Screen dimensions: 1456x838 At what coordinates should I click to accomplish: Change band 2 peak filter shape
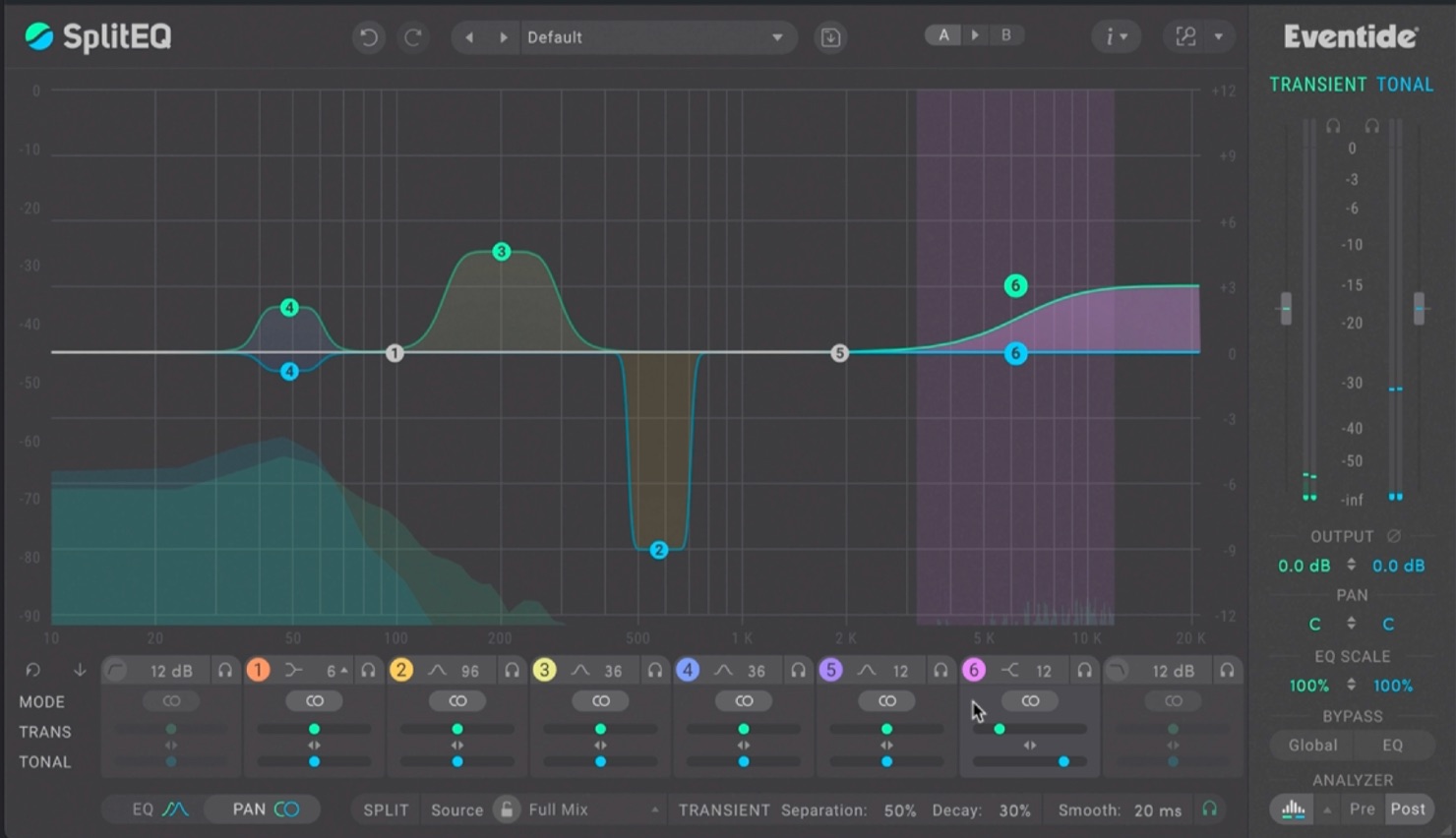[x=437, y=671]
